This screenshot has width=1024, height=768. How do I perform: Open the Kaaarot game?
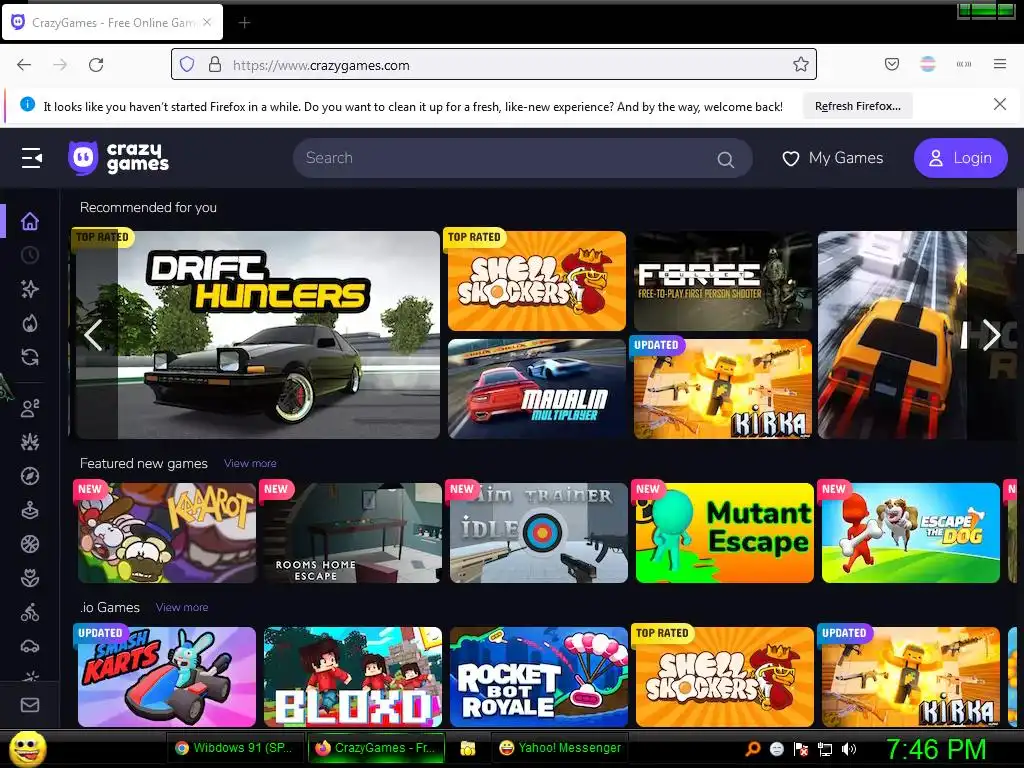(167, 533)
